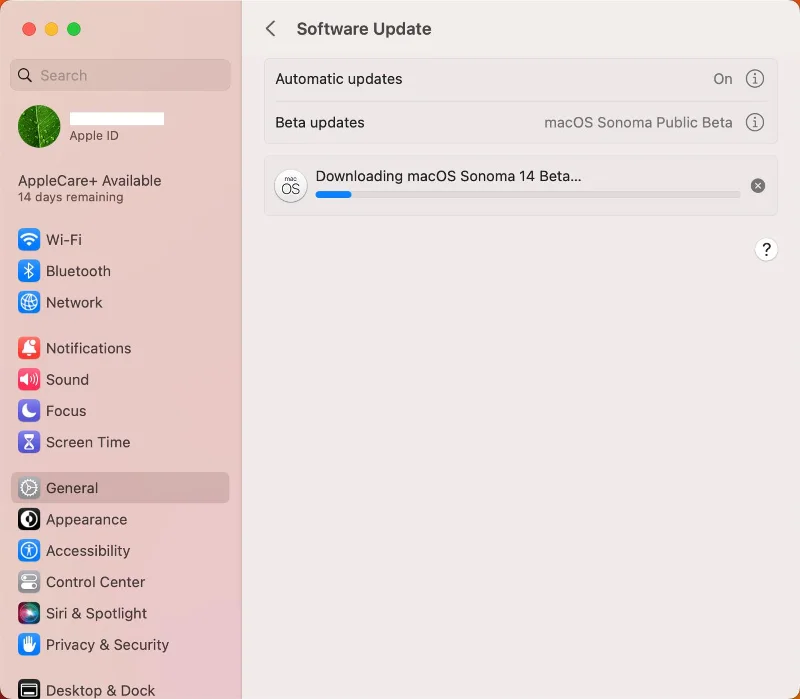This screenshot has height=699, width=800.
Task: Click the Focus moon icon
Action: pyautogui.click(x=29, y=411)
